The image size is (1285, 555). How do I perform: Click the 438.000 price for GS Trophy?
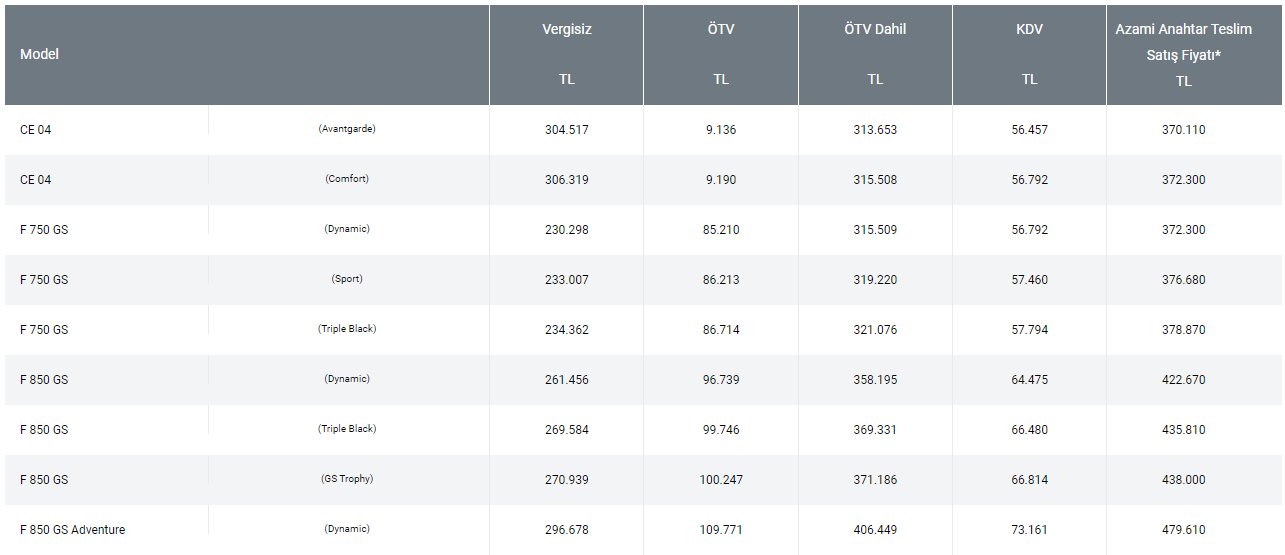1184,480
